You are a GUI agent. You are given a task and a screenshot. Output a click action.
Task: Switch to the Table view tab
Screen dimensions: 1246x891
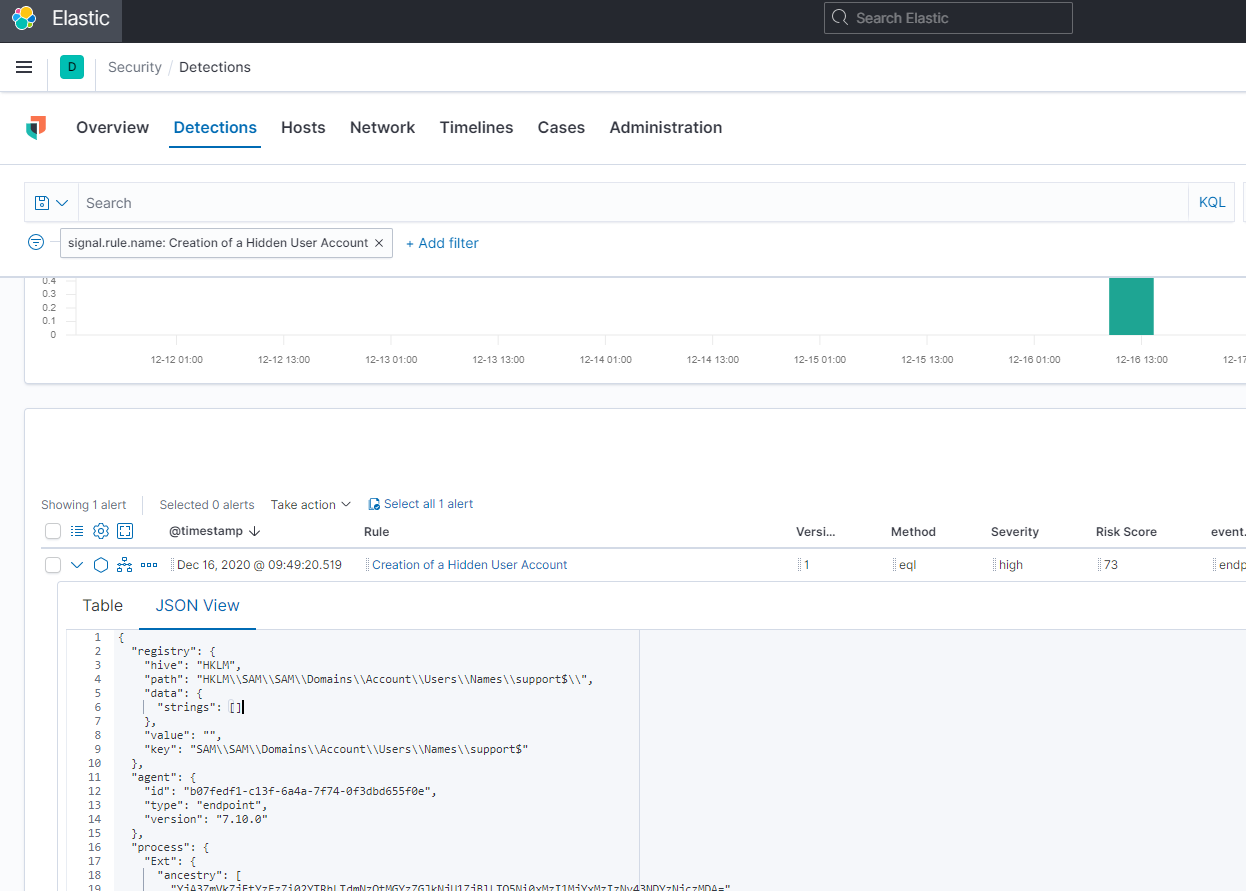(x=102, y=605)
